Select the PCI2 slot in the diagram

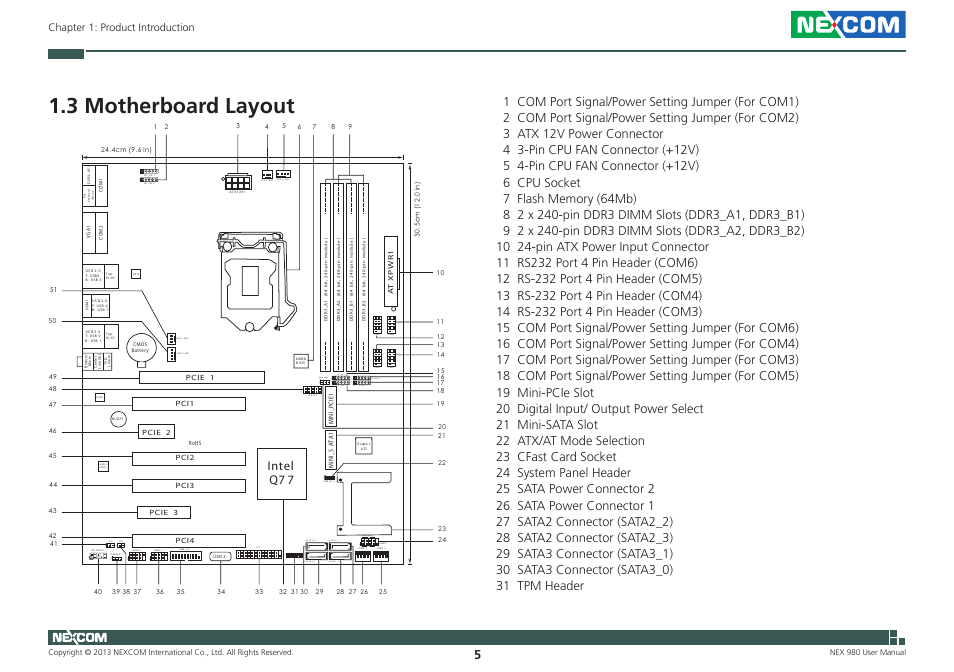pos(189,458)
